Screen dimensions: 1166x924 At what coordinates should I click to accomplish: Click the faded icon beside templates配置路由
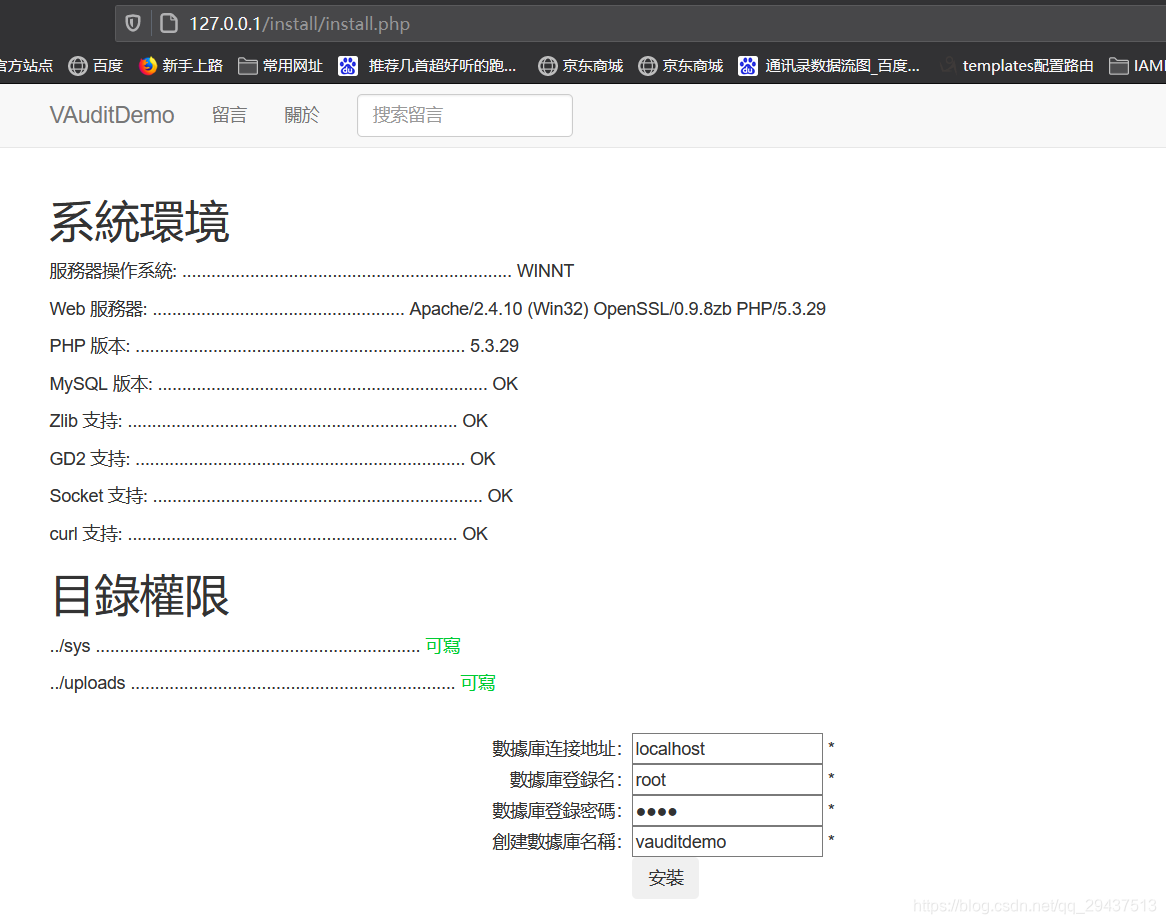click(947, 66)
